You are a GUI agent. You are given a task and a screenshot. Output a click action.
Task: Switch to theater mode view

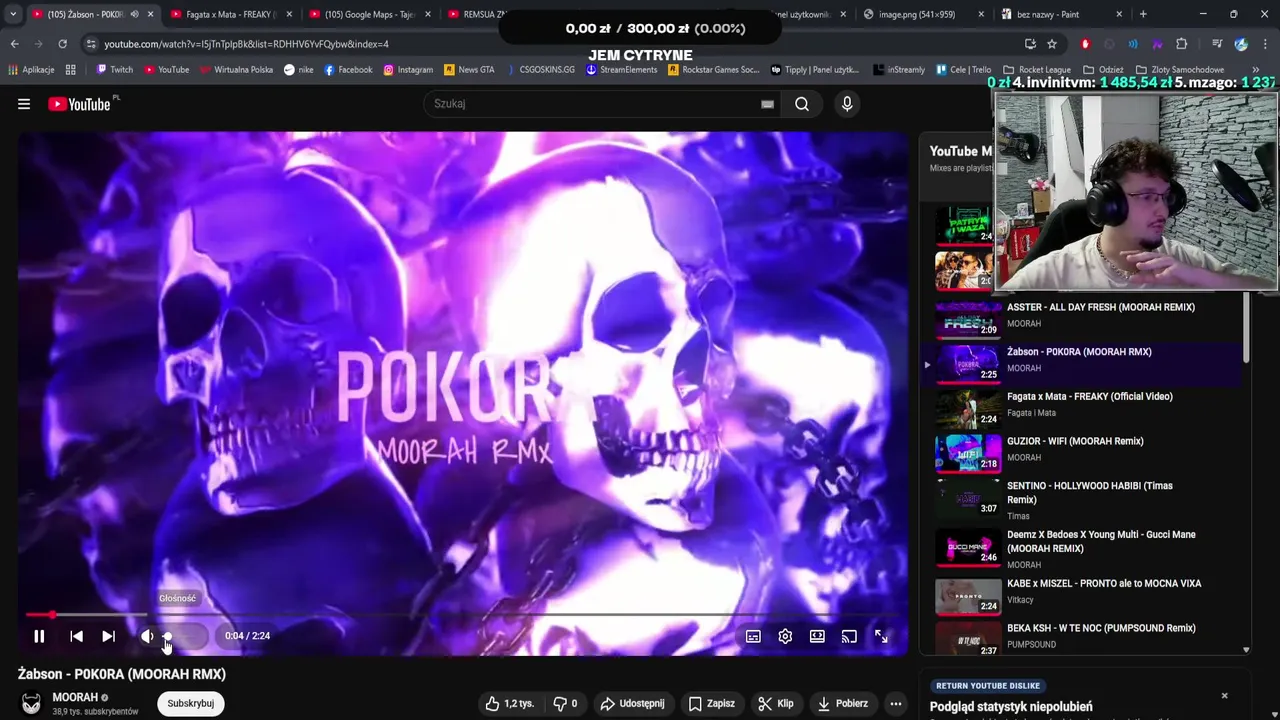tap(817, 636)
